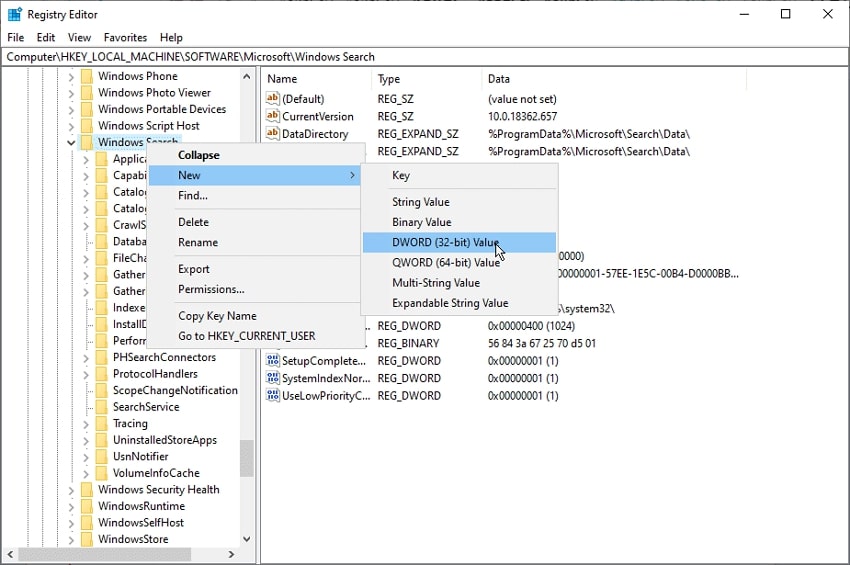
Task: Choose Expandable String Value option
Action: [x=459, y=303]
